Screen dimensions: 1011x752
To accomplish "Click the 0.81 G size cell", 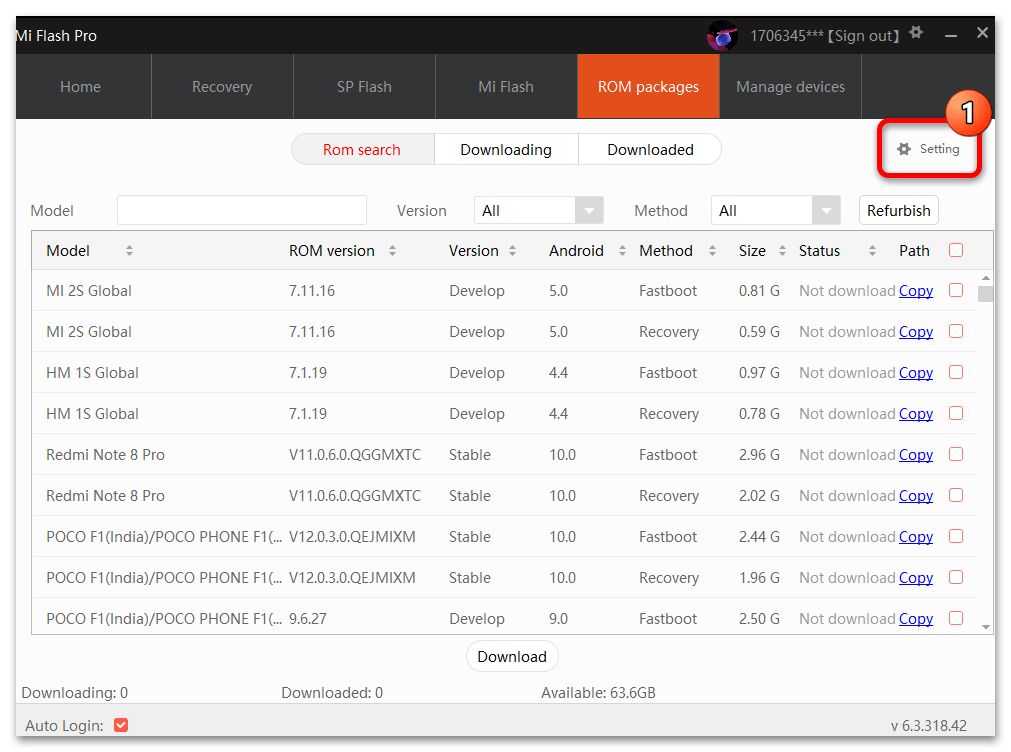I will [x=759, y=291].
